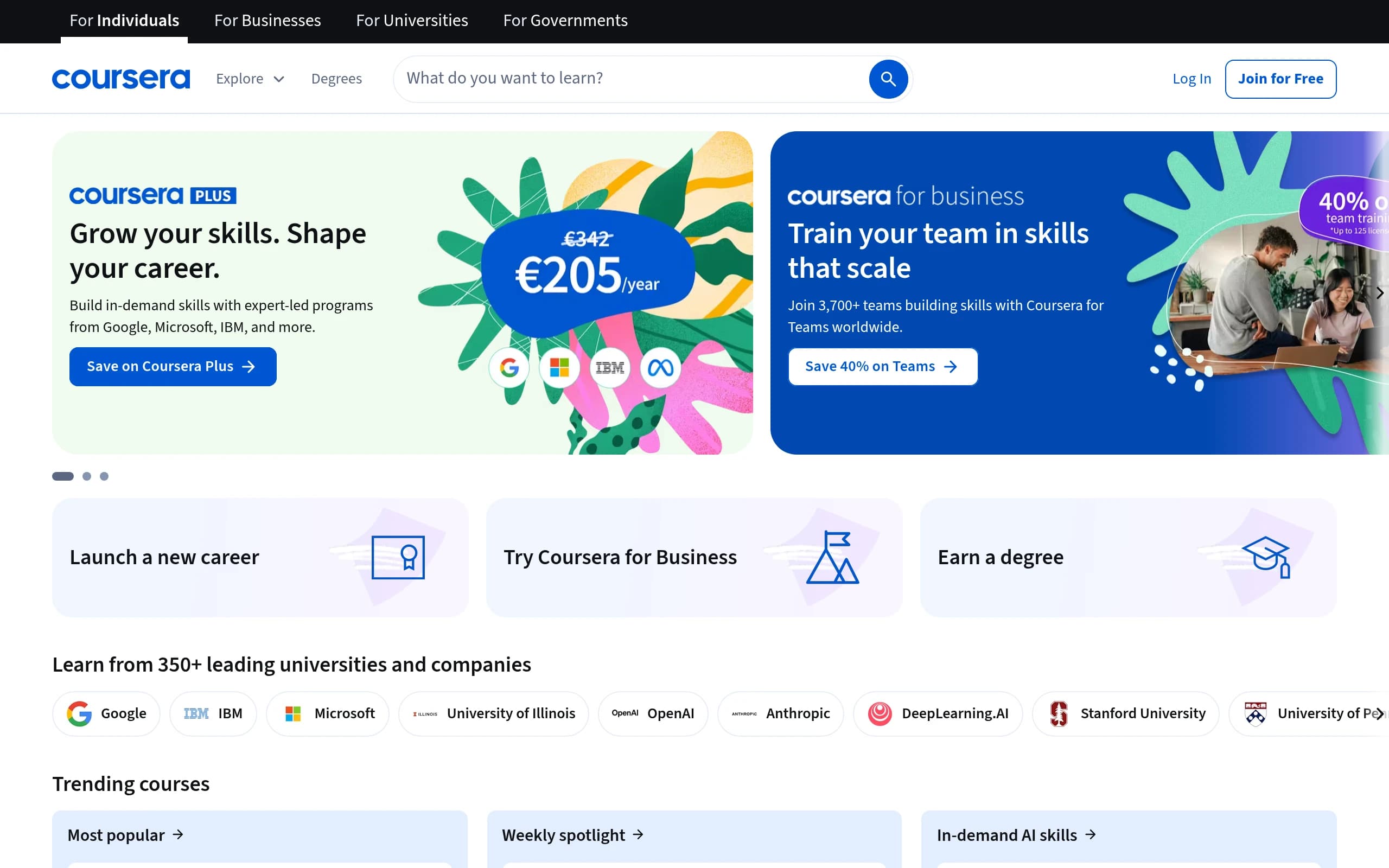Switch to For Universities tab

tap(412, 21)
